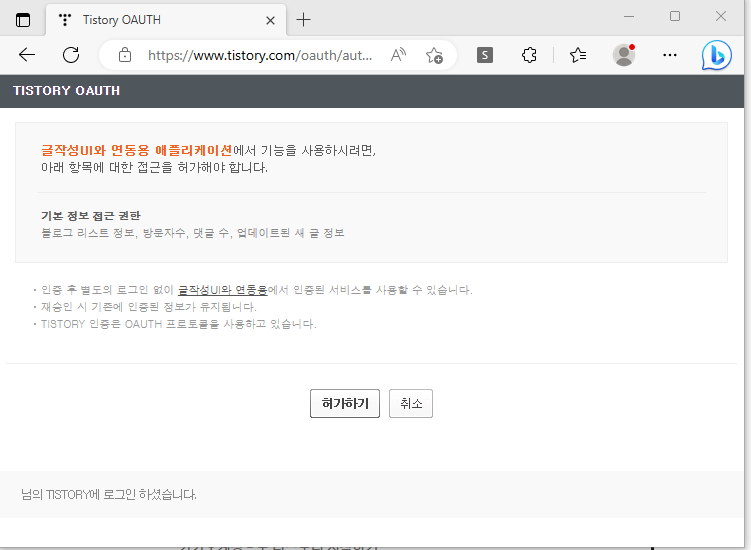Click the browser back arrow

click(27, 55)
